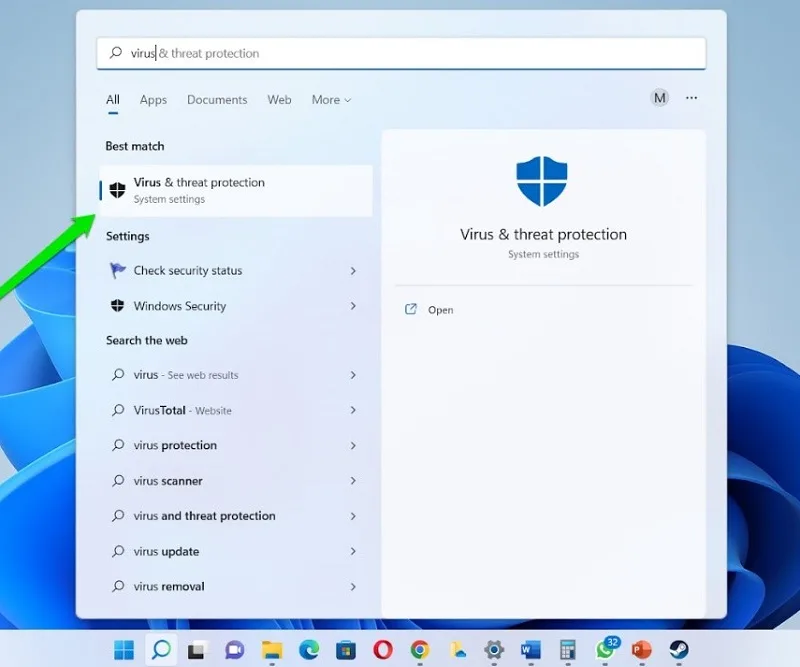Open the Calculator taskbar icon
Viewport: 800px width, 667px height.
click(x=568, y=650)
